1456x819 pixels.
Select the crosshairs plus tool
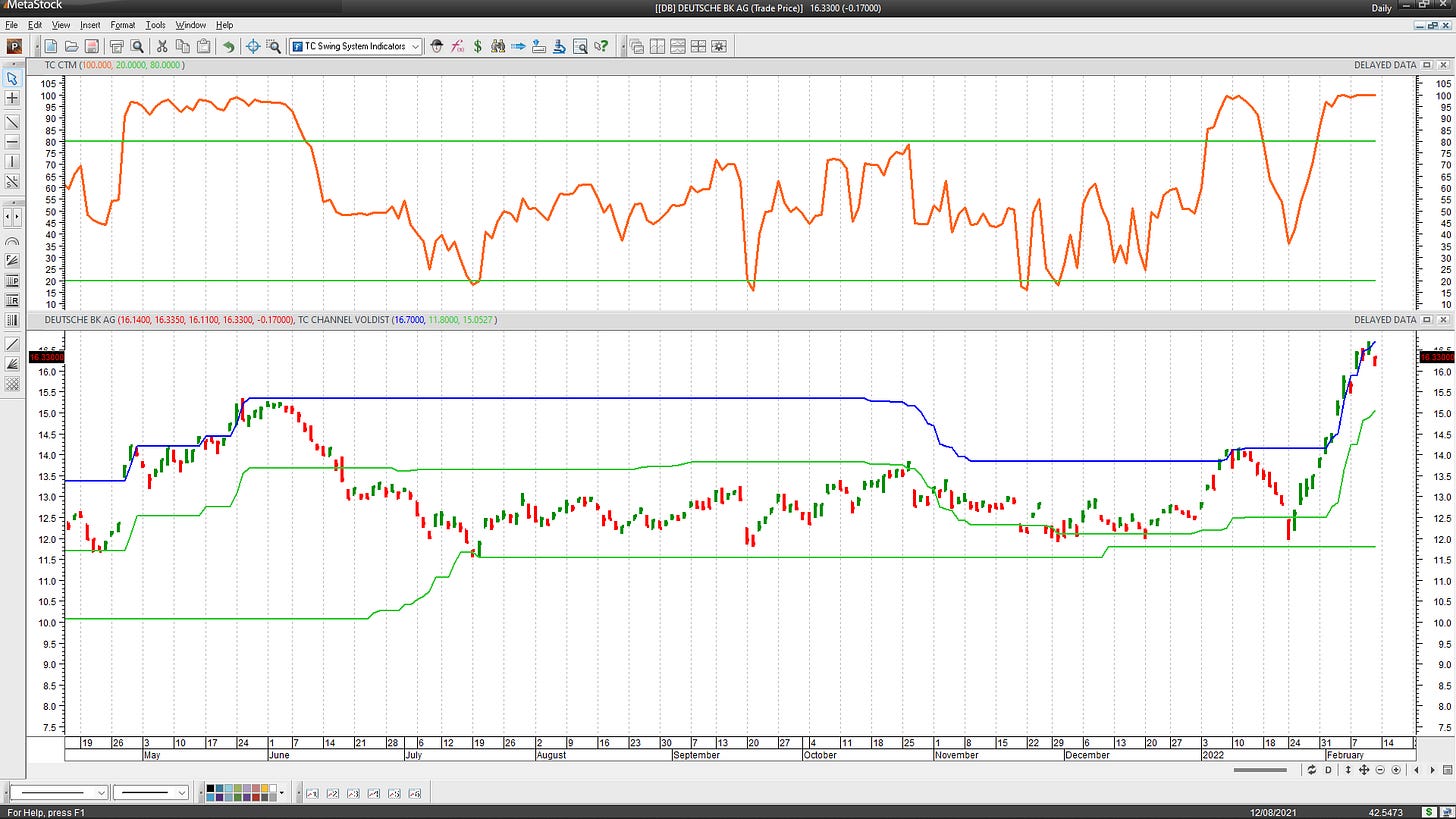(x=12, y=98)
